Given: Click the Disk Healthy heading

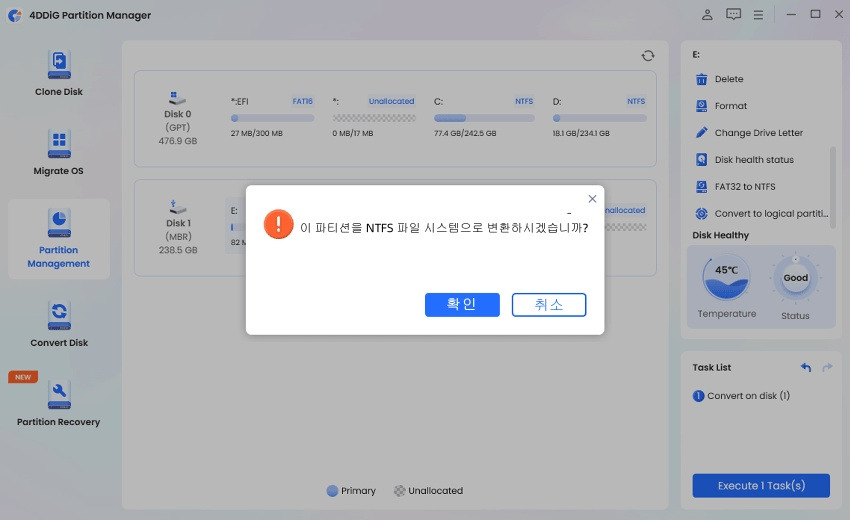Looking at the screenshot, I should coord(720,235).
